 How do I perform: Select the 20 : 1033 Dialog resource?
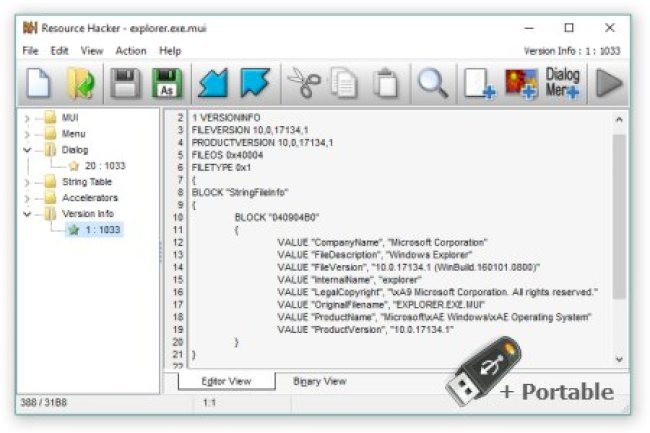(104, 166)
